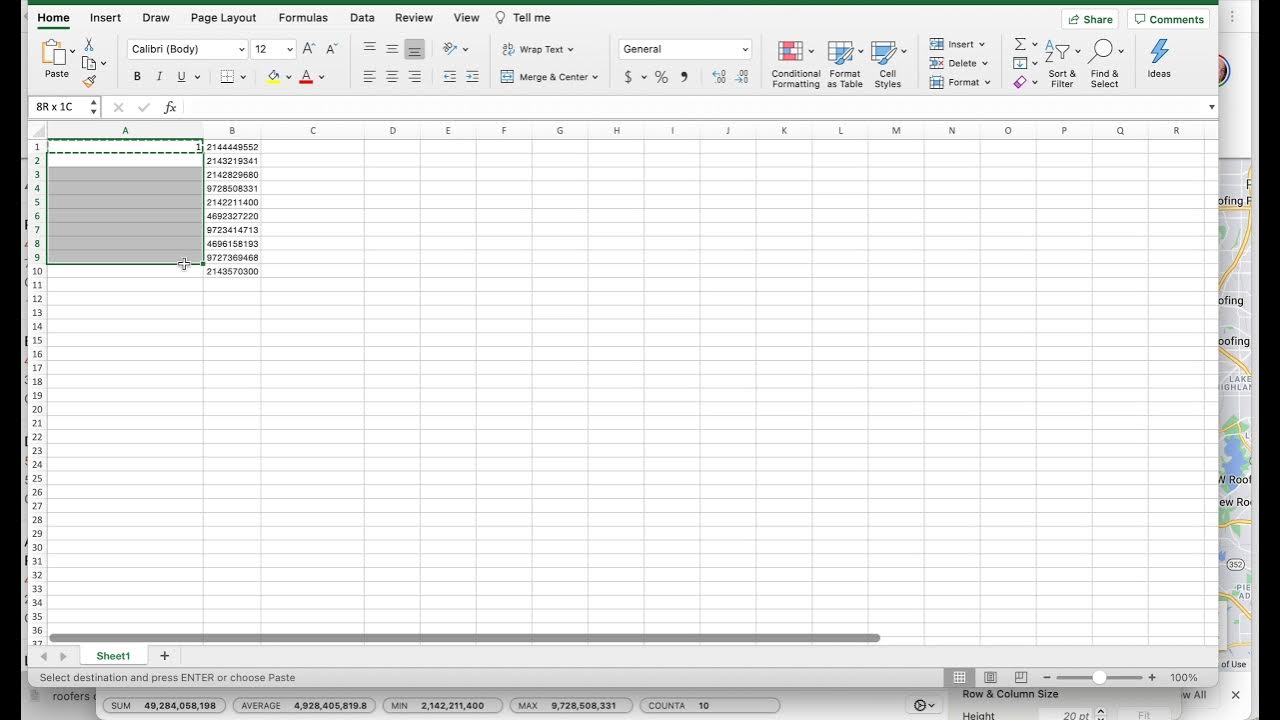Add a new sheet with plus
Screen dimensions: 1280x720
(165, 656)
